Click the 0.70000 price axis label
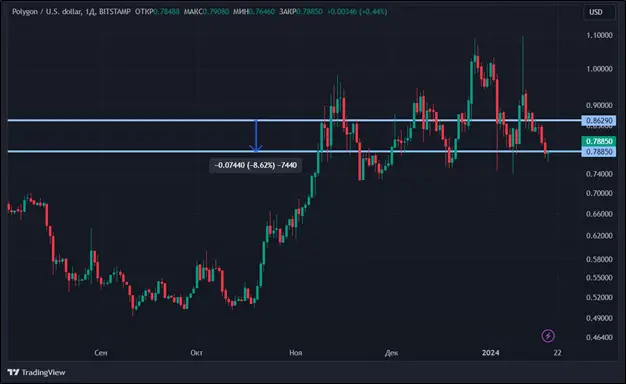 click(x=599, y=193)
